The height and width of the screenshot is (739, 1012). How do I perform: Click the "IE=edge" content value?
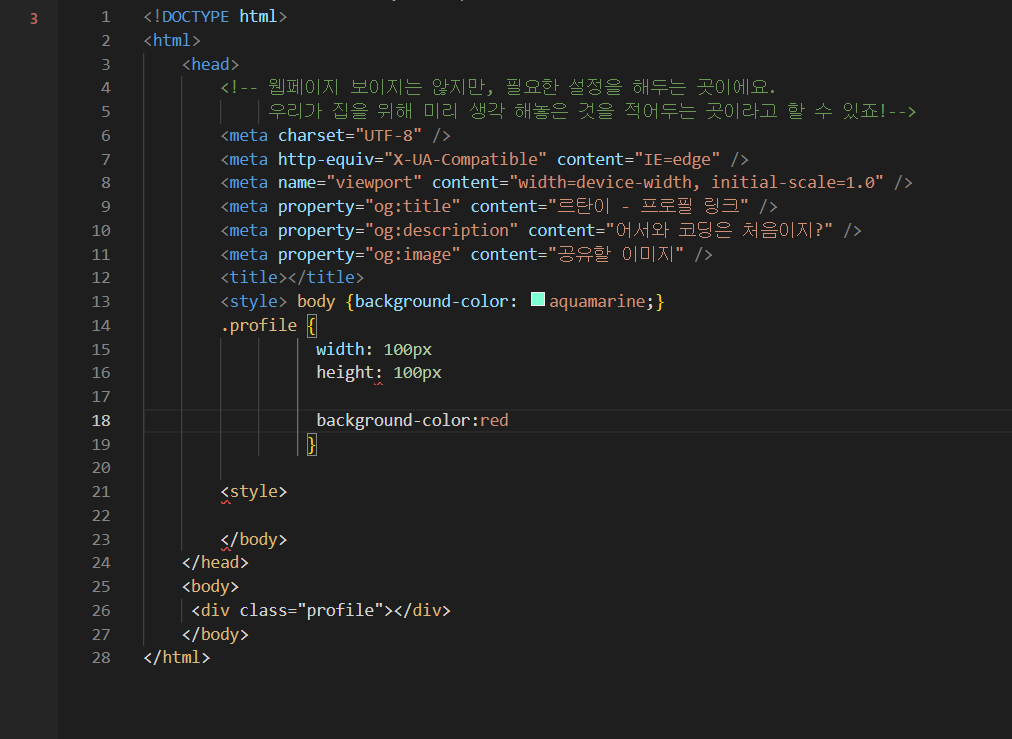coord(677,159)
